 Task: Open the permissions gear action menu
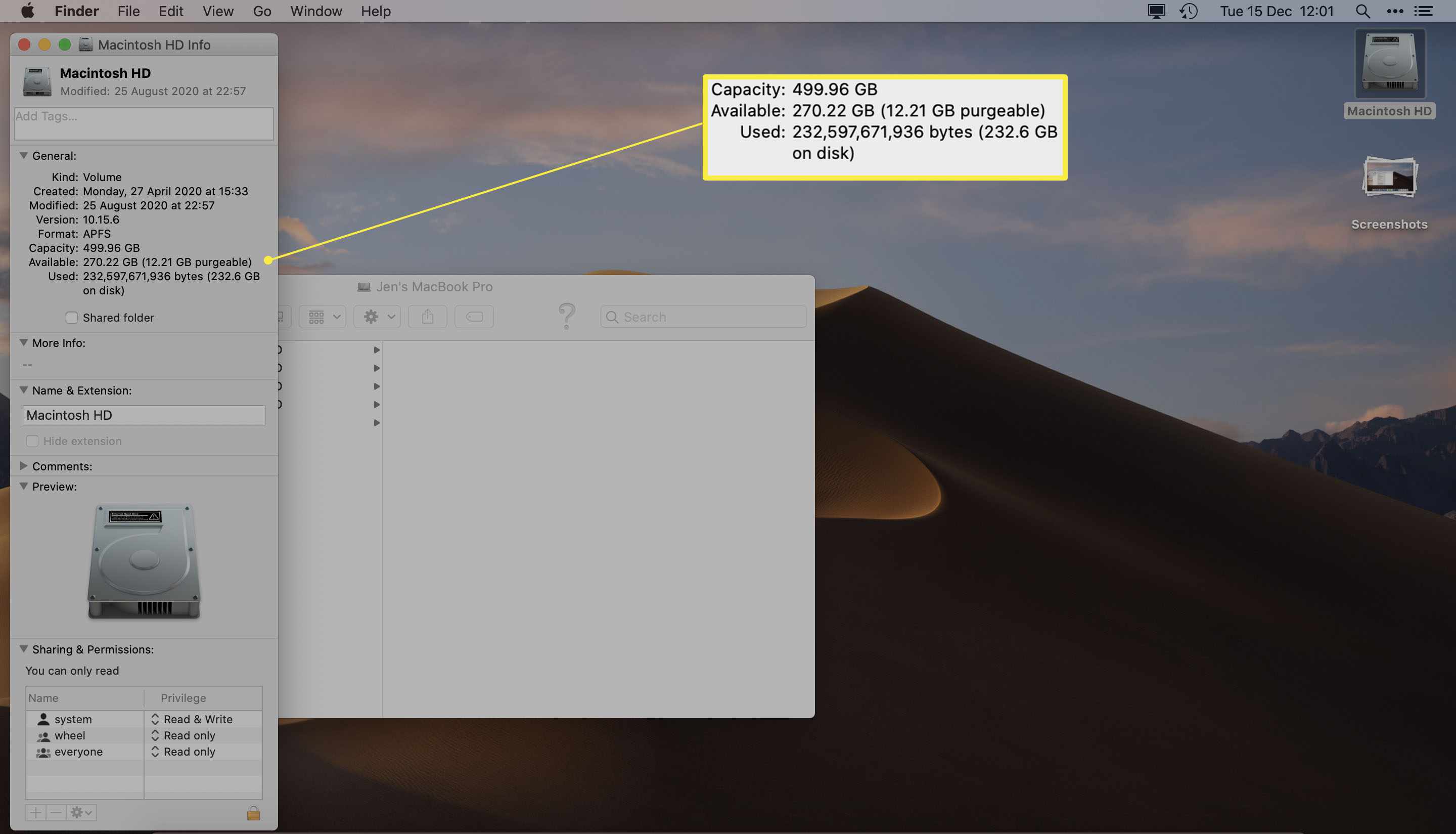coord(81,813)
